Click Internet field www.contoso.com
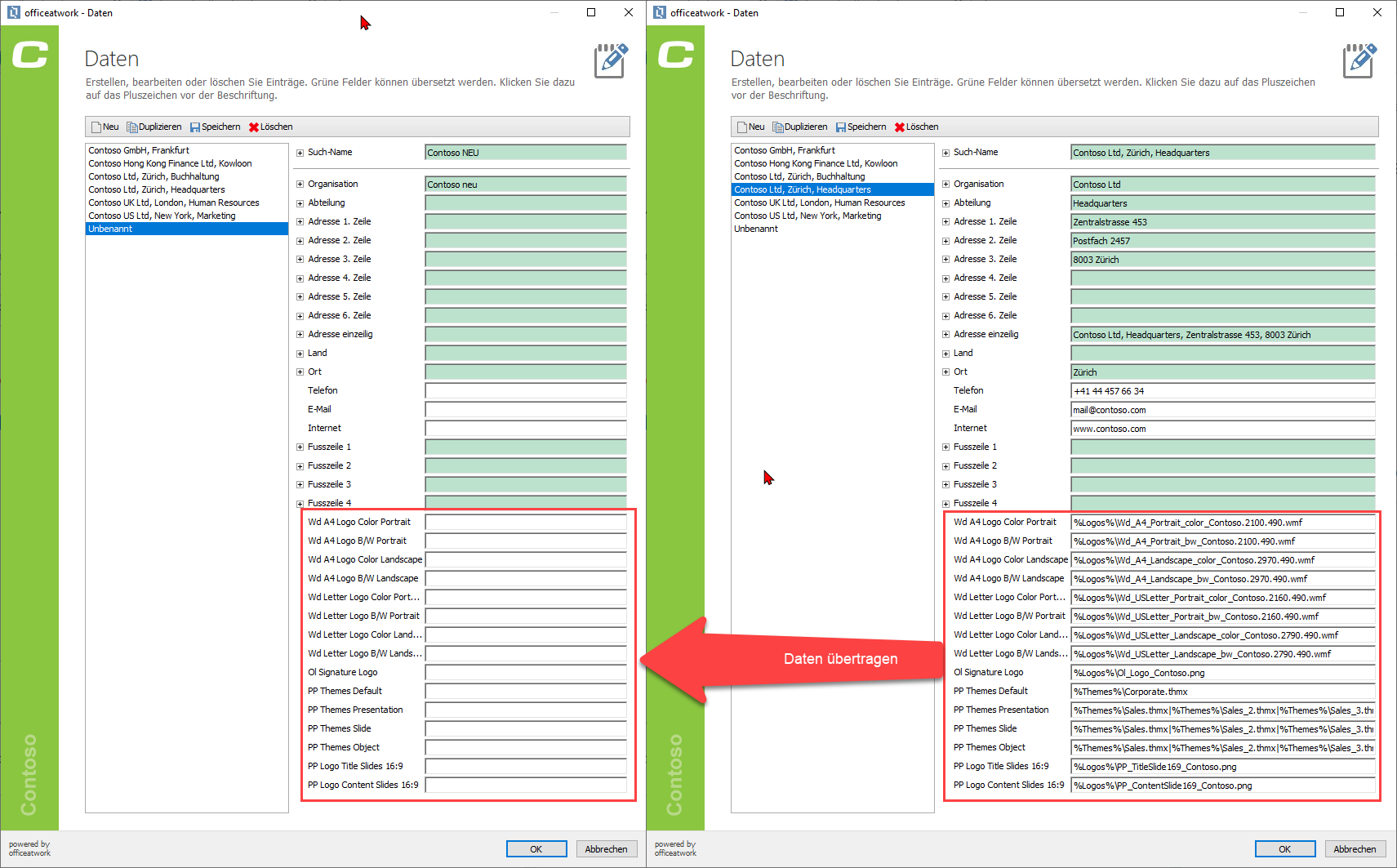This screenshot has width=1397, height=868. (1223, 429)
